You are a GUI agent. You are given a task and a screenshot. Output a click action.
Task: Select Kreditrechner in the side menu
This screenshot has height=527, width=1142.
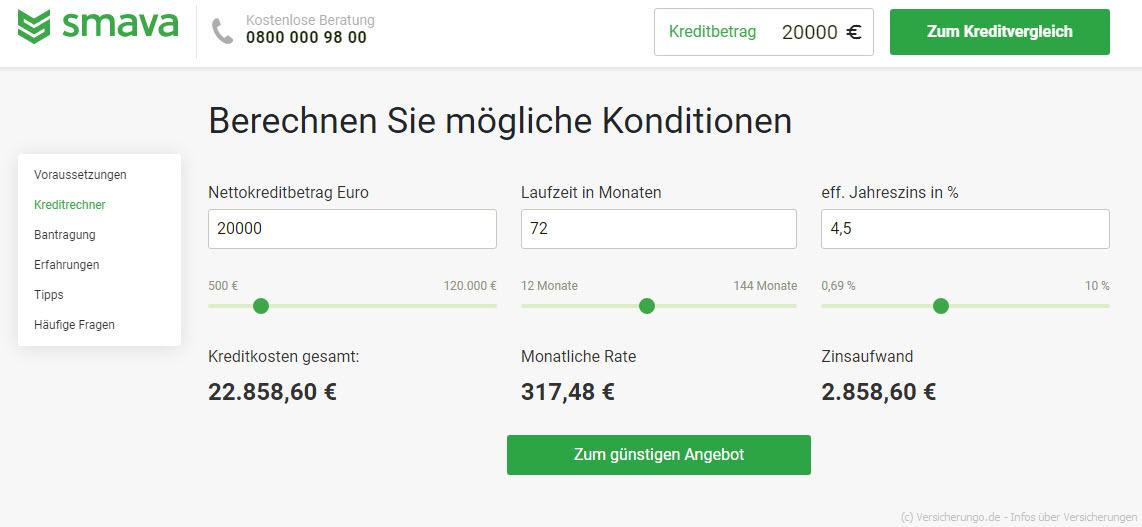[70, 205]
